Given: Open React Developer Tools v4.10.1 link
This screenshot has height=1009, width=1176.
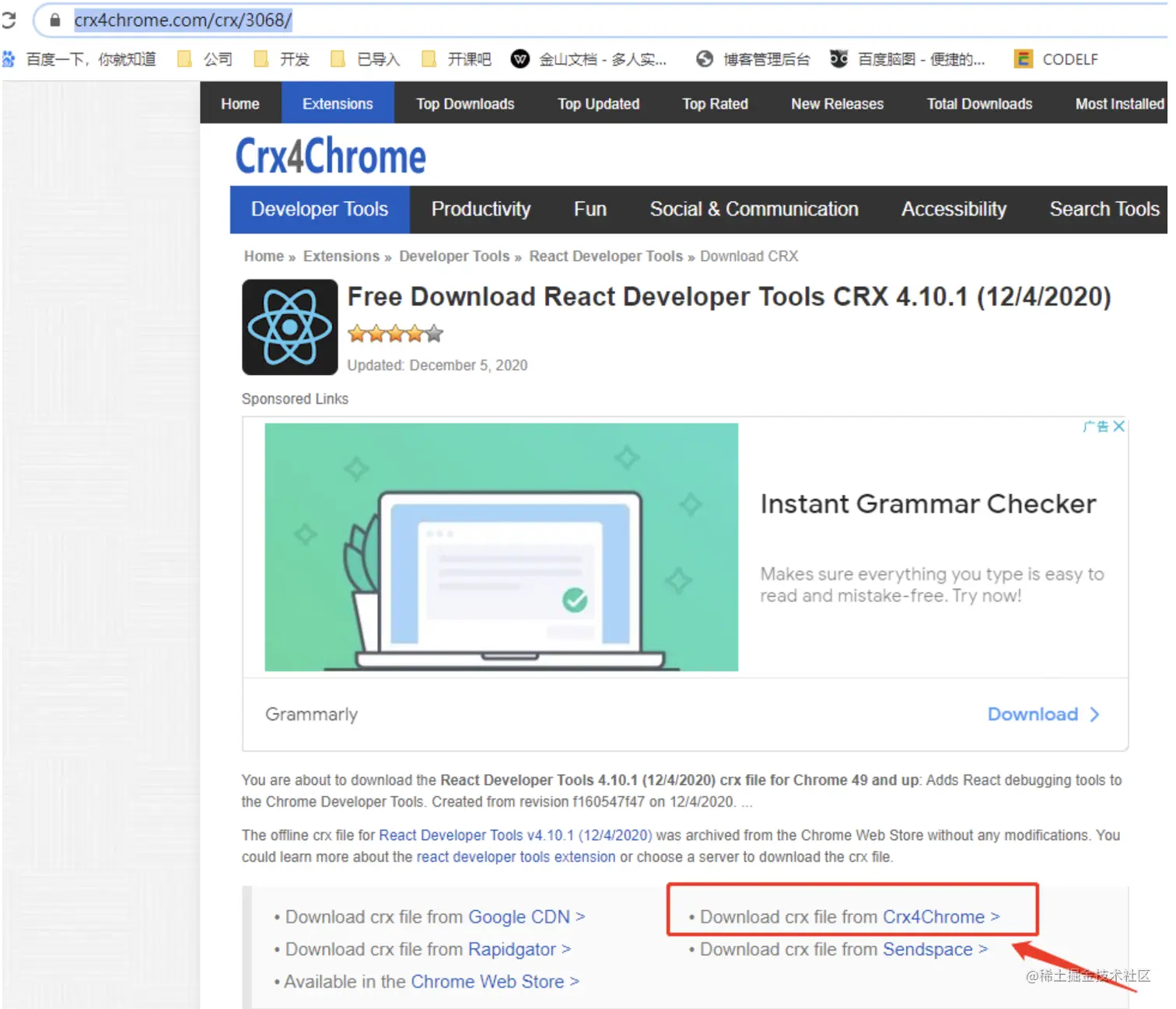Looking at the screenshot, I should tap(516, 835).
